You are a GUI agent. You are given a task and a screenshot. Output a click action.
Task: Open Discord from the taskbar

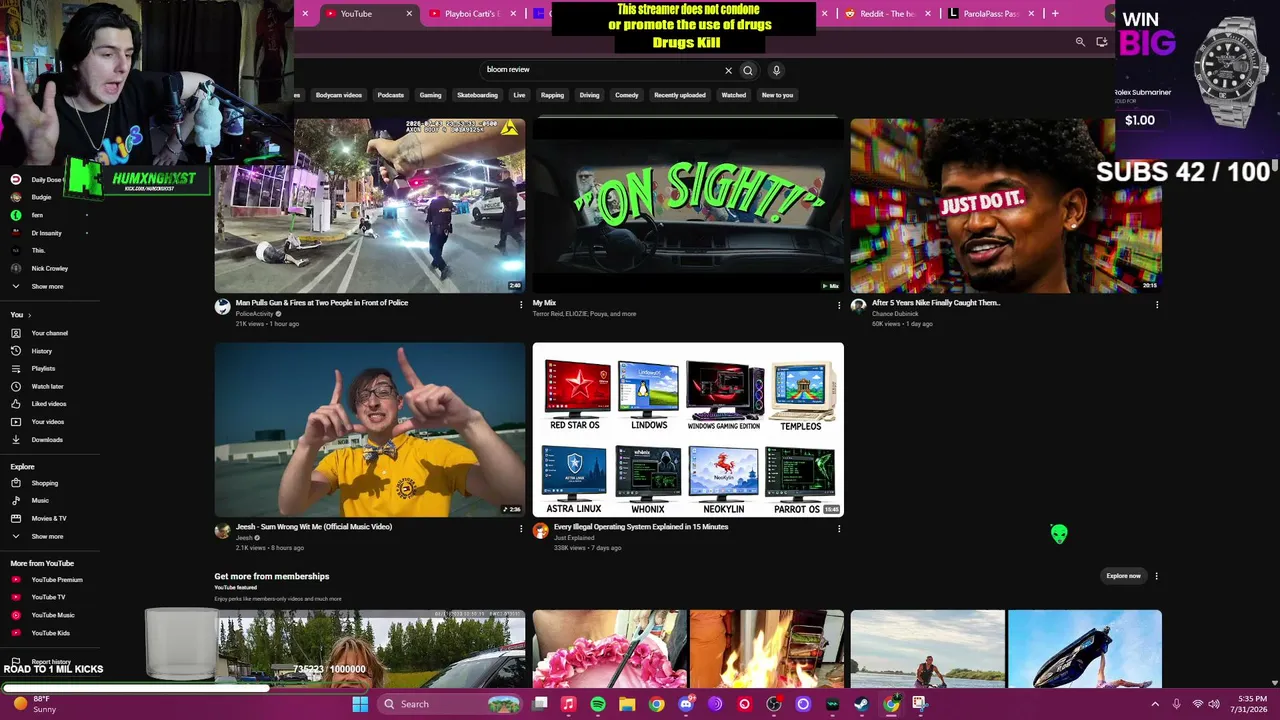point(686,704)
